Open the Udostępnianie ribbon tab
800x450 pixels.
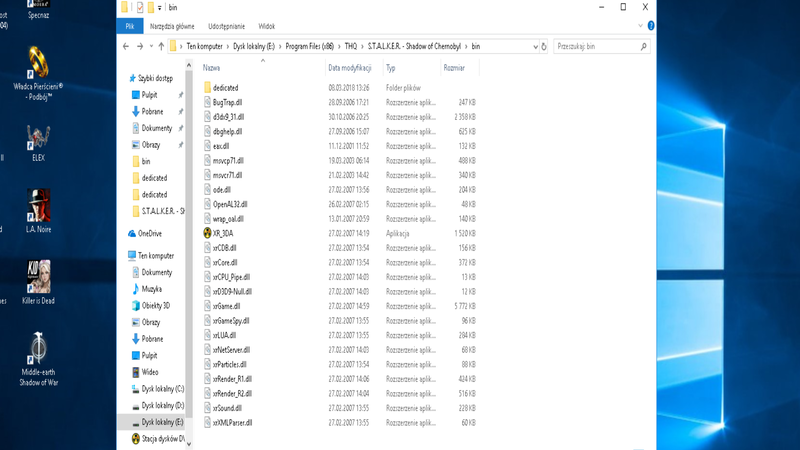click(226, 26)
